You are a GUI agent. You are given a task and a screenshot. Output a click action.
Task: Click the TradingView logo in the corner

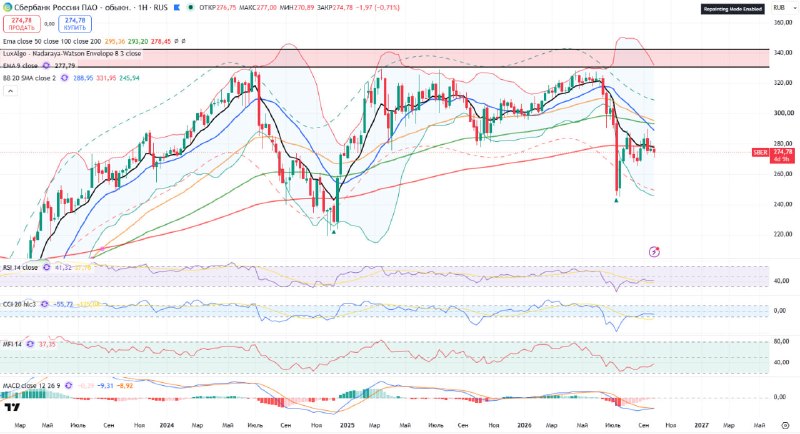(12, 407)
